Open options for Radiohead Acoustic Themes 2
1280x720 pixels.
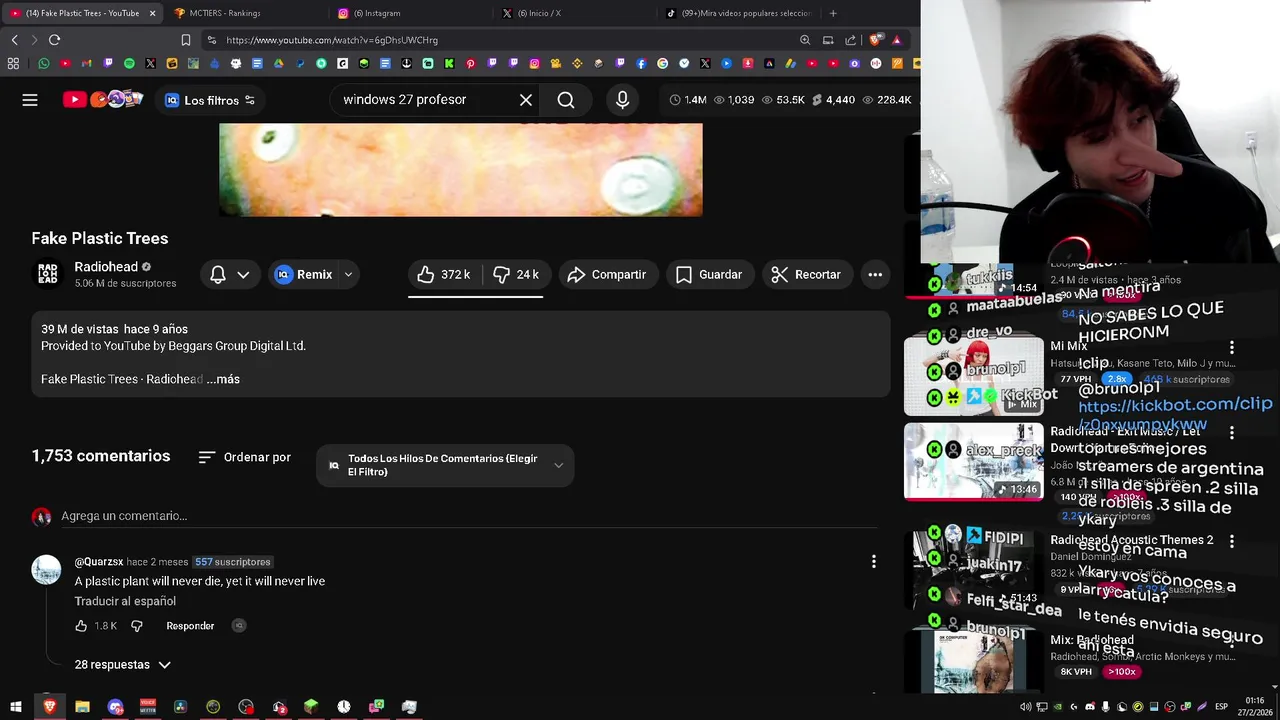1232,541
